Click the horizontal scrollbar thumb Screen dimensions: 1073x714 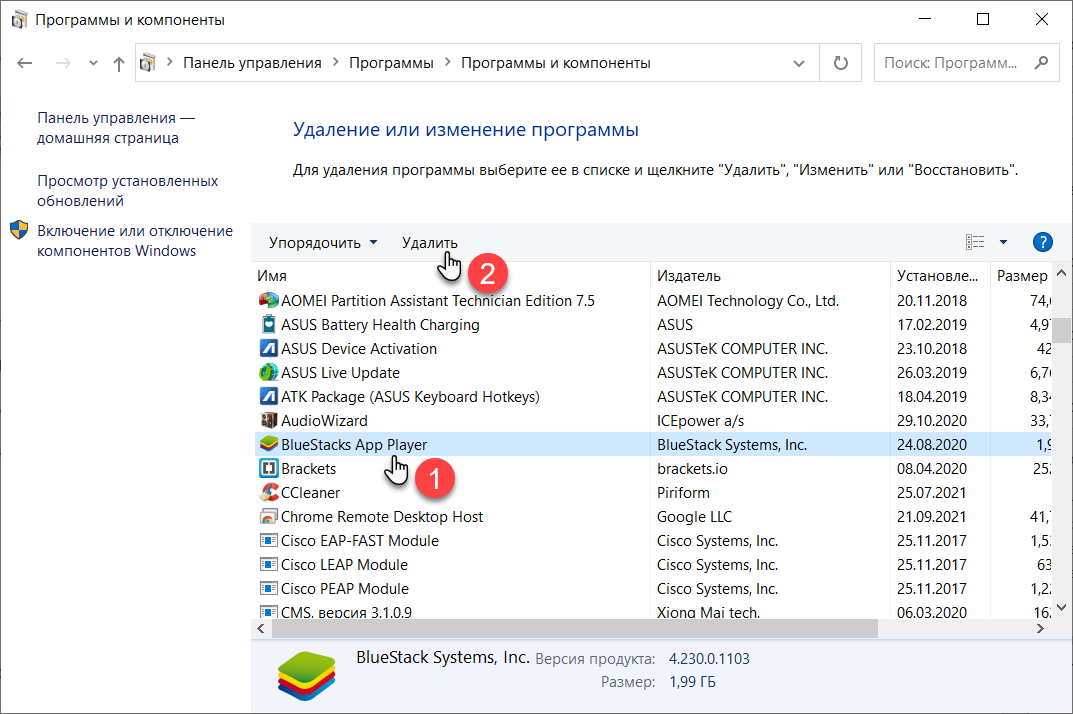575,628
